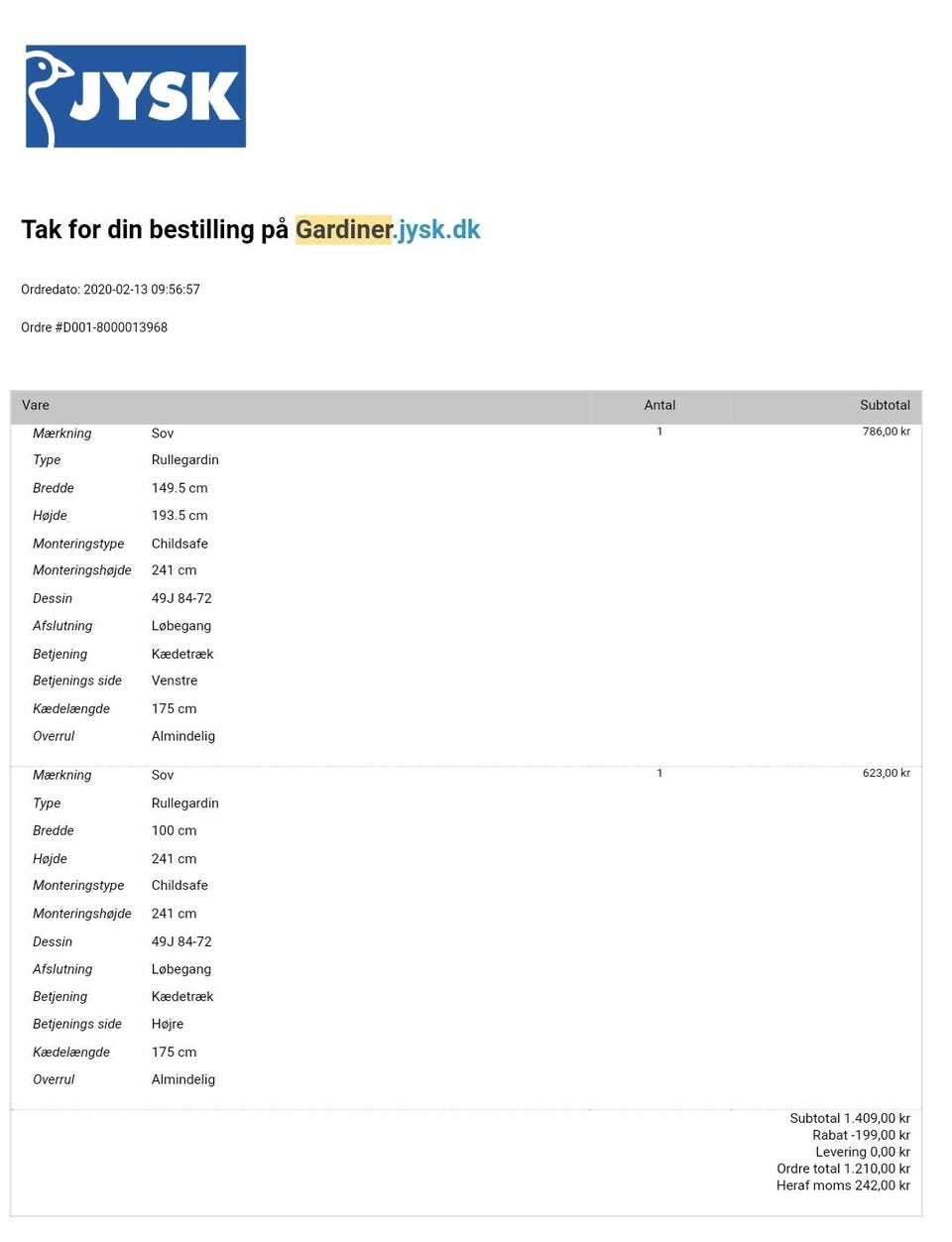Click the Subtotal column header

[885, 405]
